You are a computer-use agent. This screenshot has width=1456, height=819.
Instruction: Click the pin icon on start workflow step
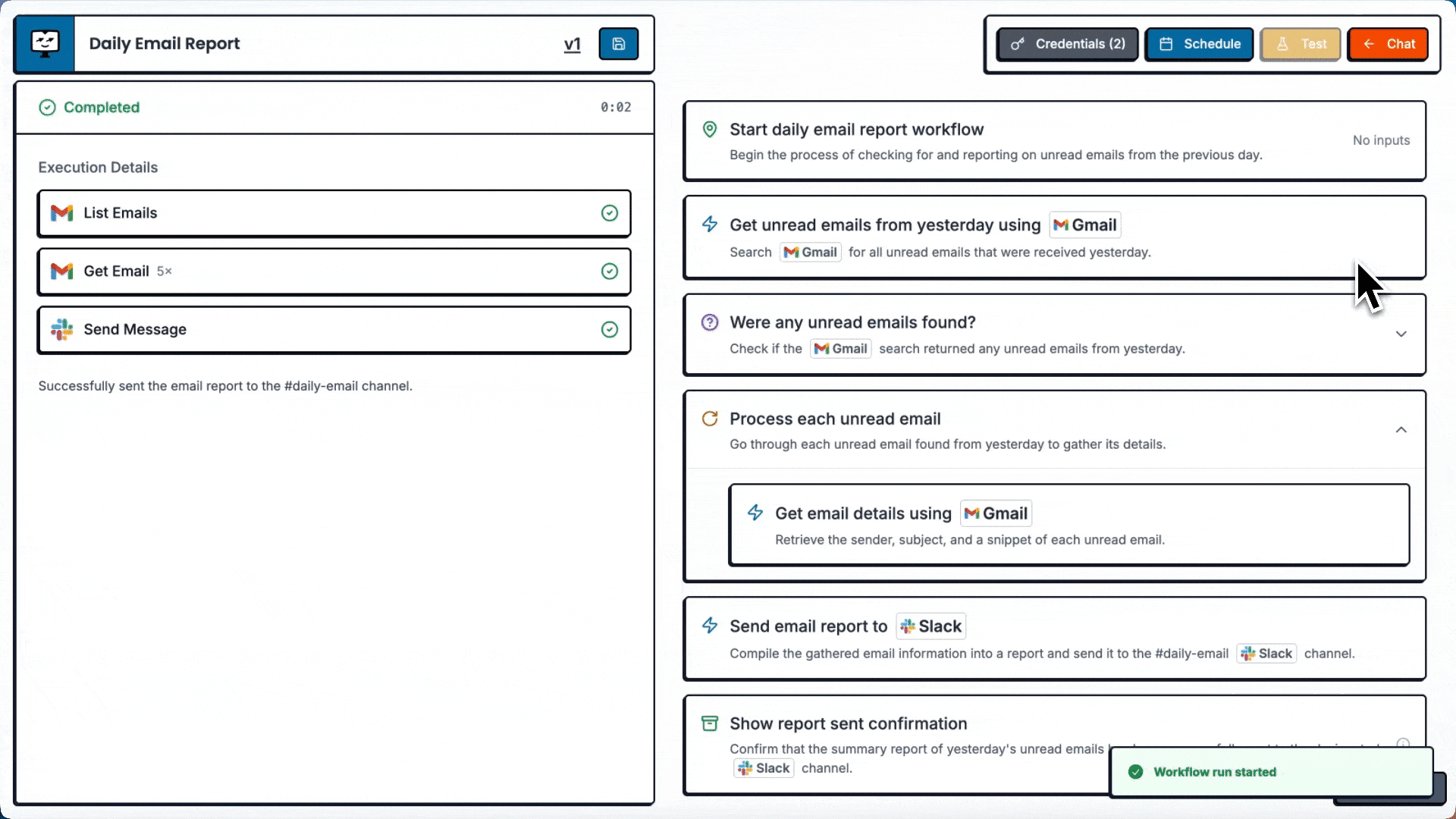click(x=710, y=130)
